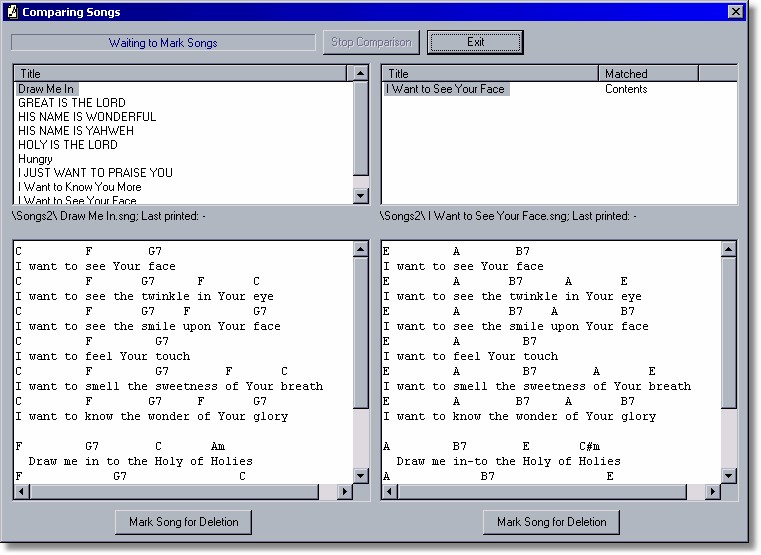This screenshot has width=761, height=555.
Task: Click left Mark Song for Deletion button
Action: click(183, 522)
